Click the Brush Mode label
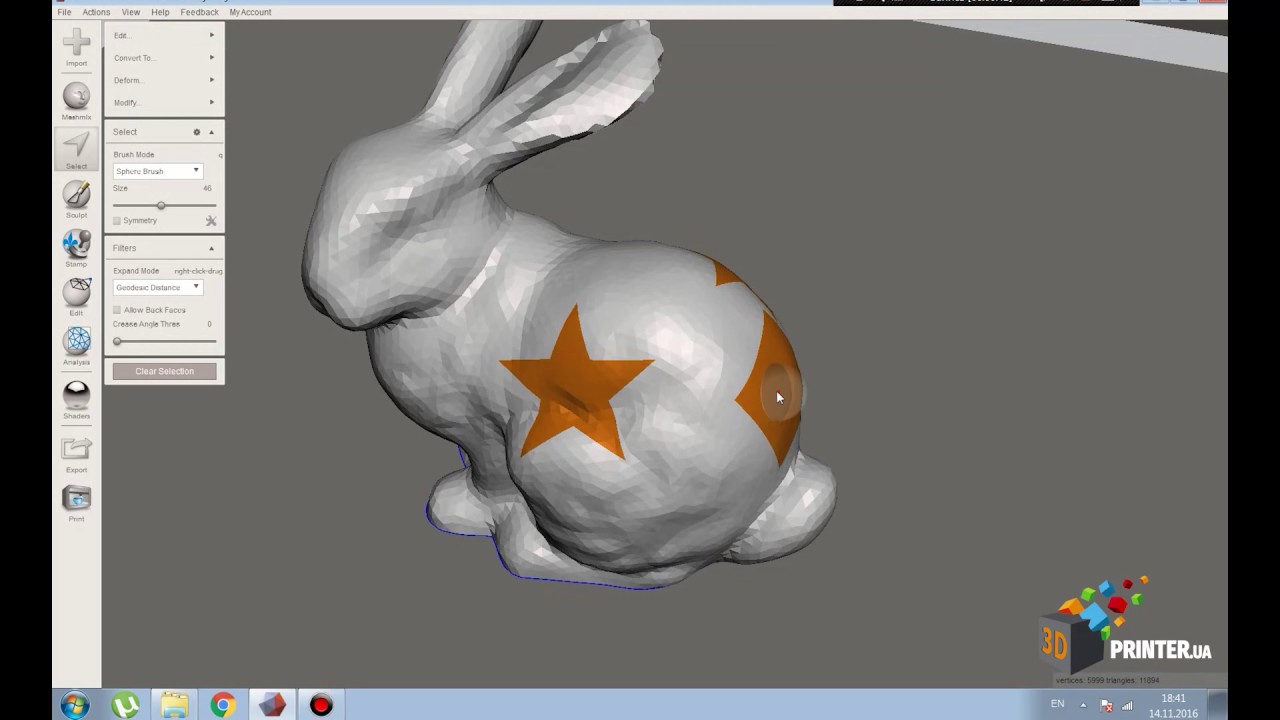Viewport: 1280px width, 720px height. (x=134, y=155)
